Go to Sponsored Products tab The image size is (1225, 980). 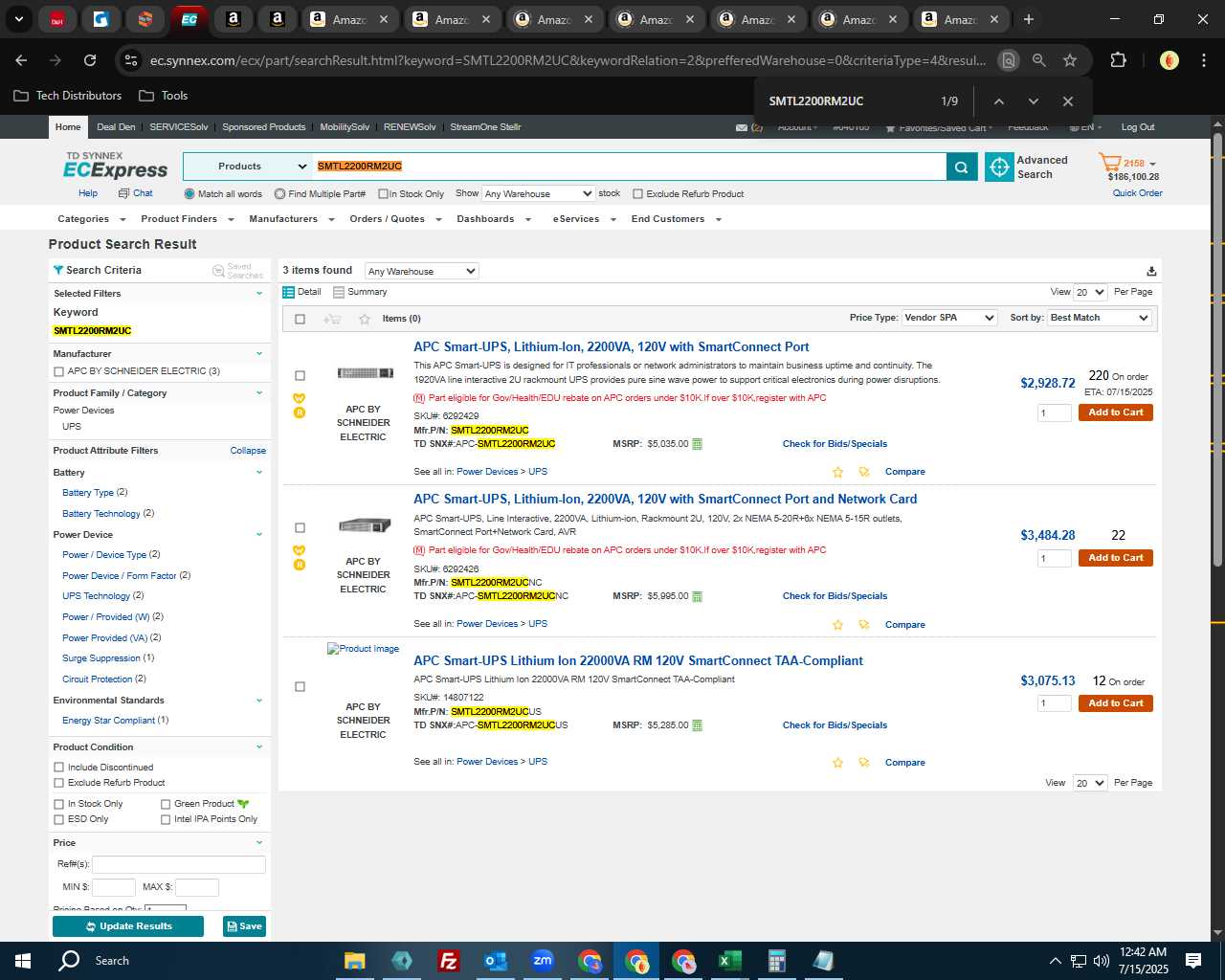[264, 127]
